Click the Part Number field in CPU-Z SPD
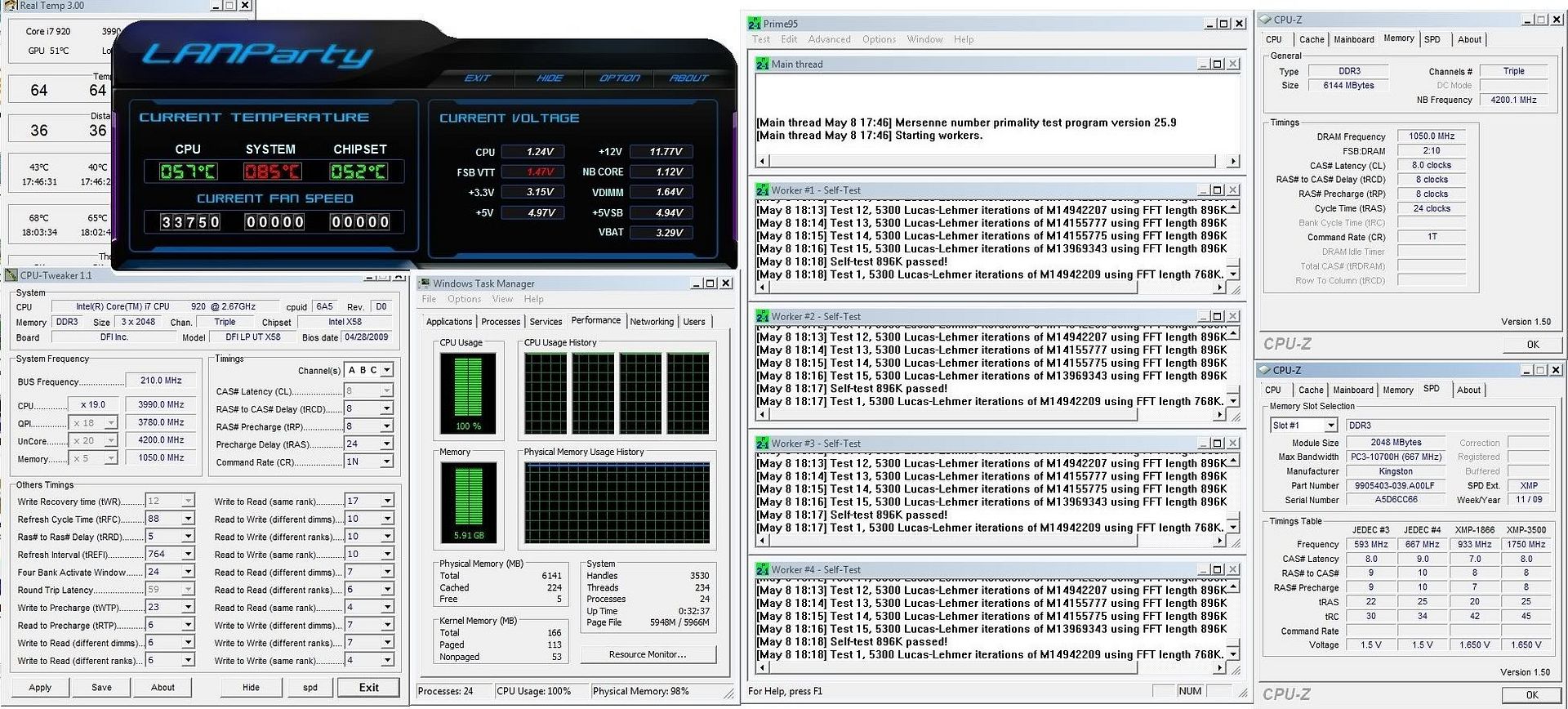The image size is (1568, 709). (1395, 486)
